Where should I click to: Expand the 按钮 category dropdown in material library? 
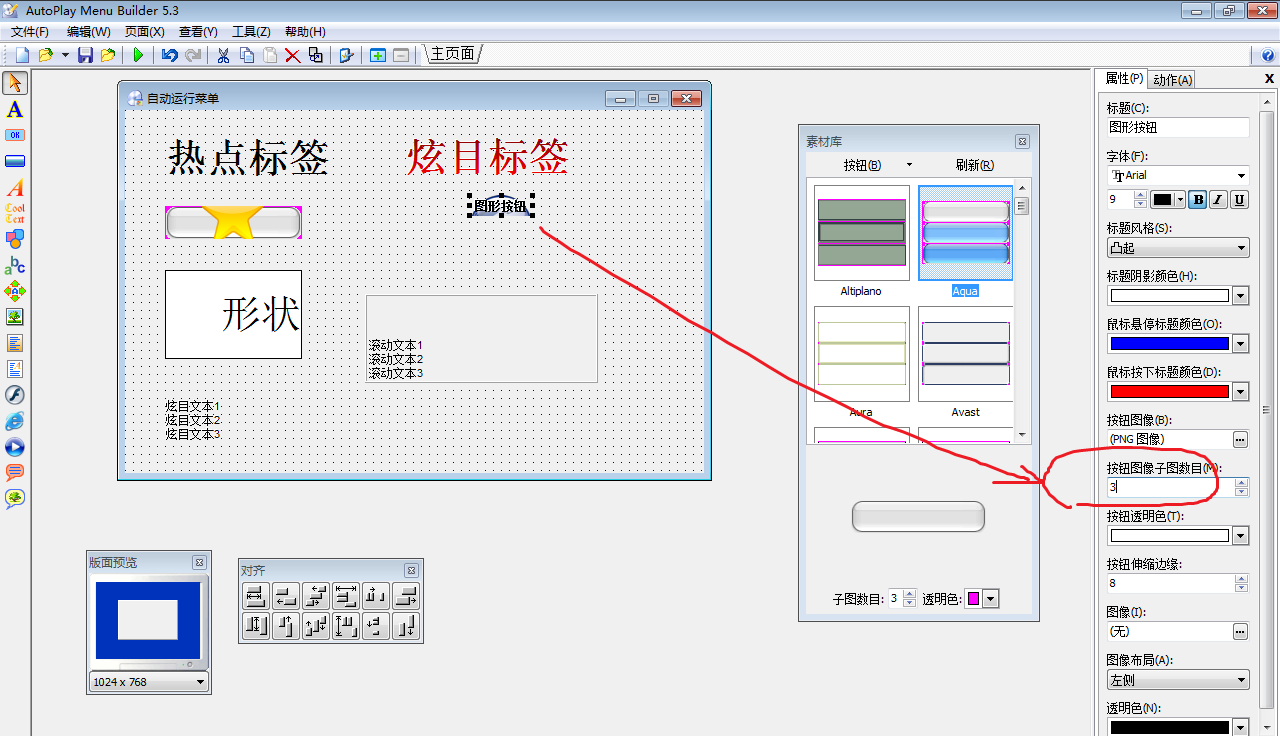[x=908, y=165]
